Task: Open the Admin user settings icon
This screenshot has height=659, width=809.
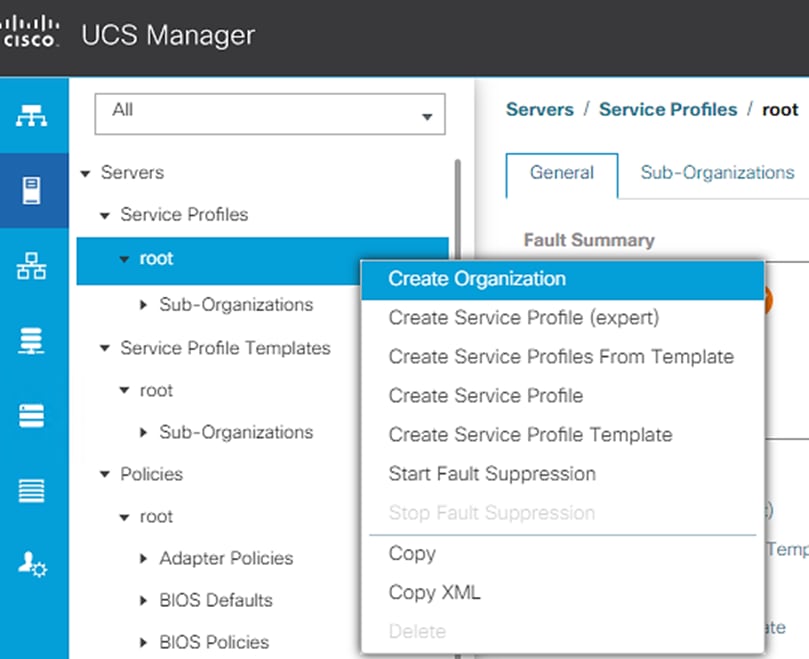Action: (33, 567)
